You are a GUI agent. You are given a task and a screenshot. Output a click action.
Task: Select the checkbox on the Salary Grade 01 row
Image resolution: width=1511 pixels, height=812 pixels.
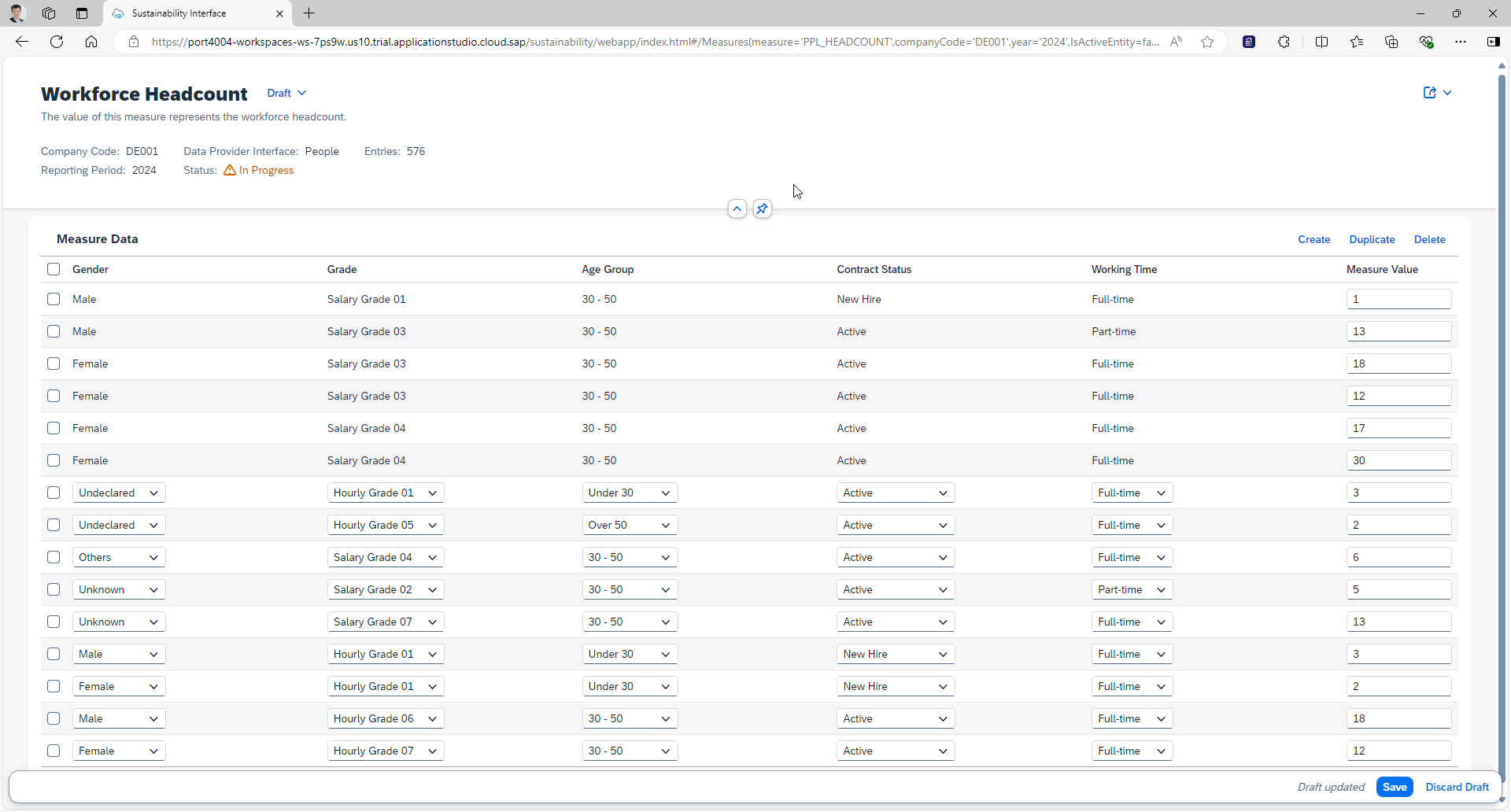[54, 299]
